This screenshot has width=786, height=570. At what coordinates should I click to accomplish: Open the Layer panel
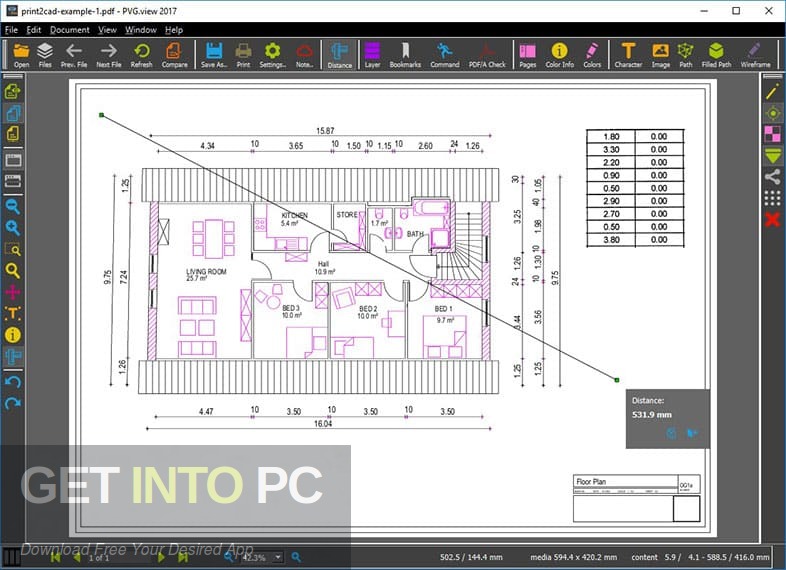tap(372, 54)
